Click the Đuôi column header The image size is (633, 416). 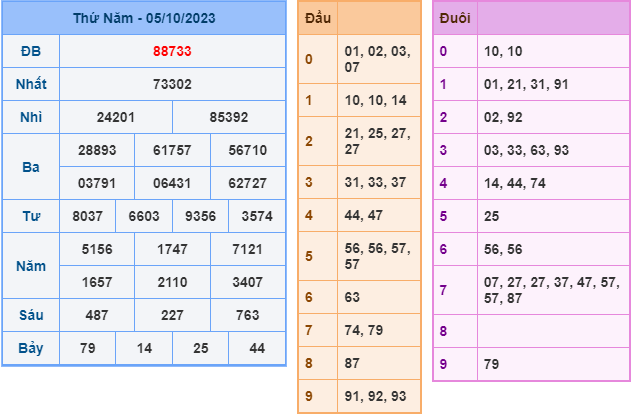point(455,18)
